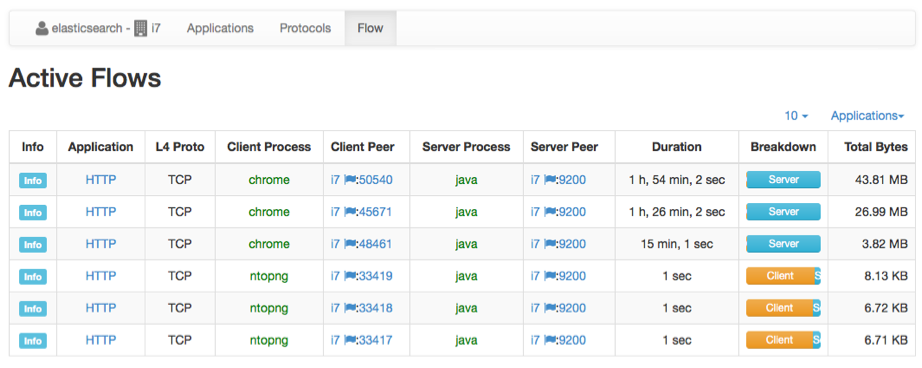Click ntopng process in 33419 row
The width and height of the screenshot is (922, 368).
(x=269, y=276)
